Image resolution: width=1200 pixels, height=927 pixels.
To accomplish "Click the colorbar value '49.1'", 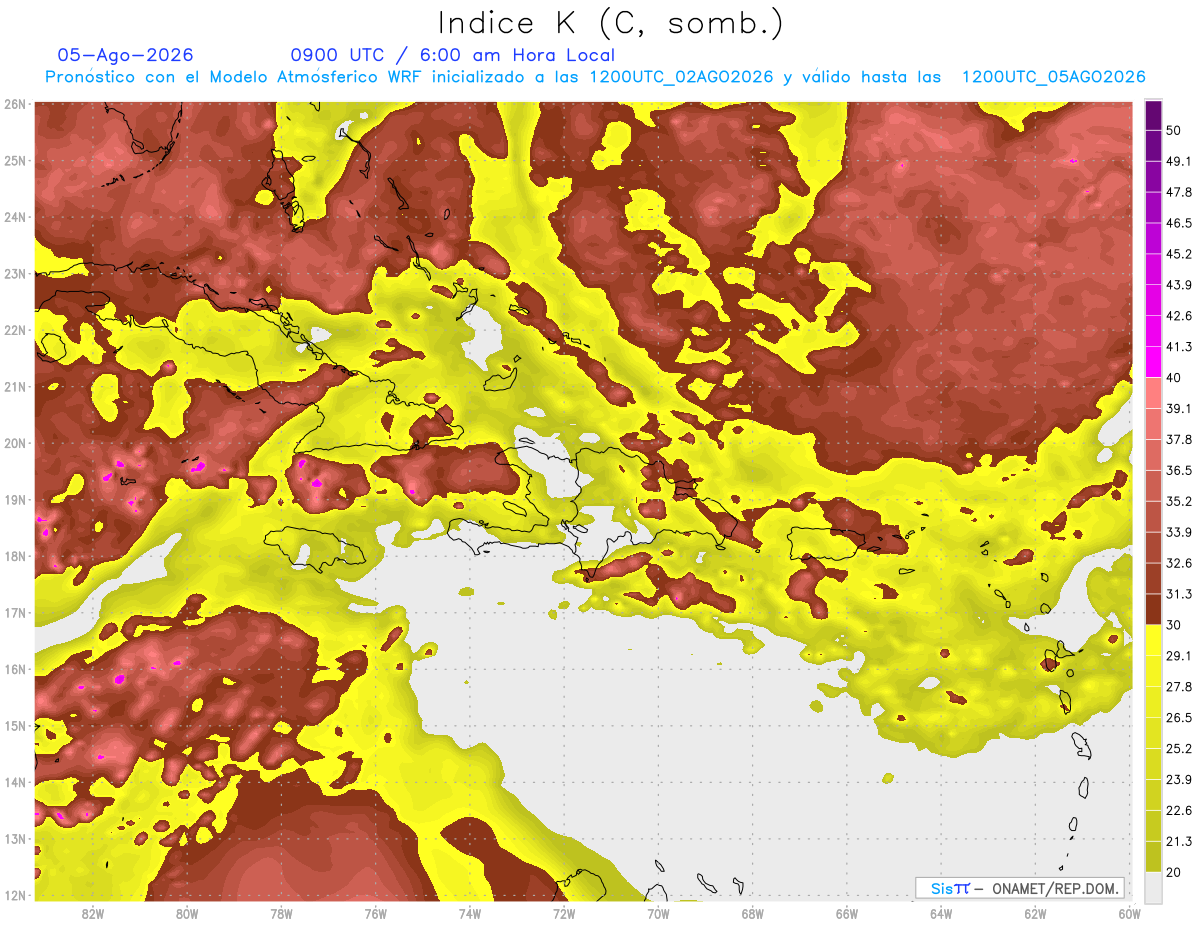I will [x=1179, y=161].
